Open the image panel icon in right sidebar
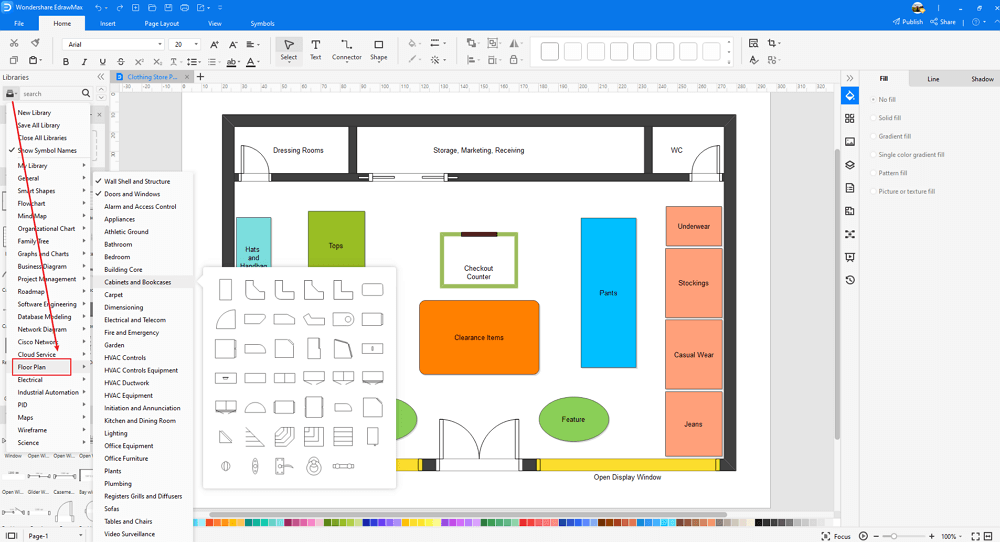The height and width of the screenshot is (542, 1000). pos(849,142)
